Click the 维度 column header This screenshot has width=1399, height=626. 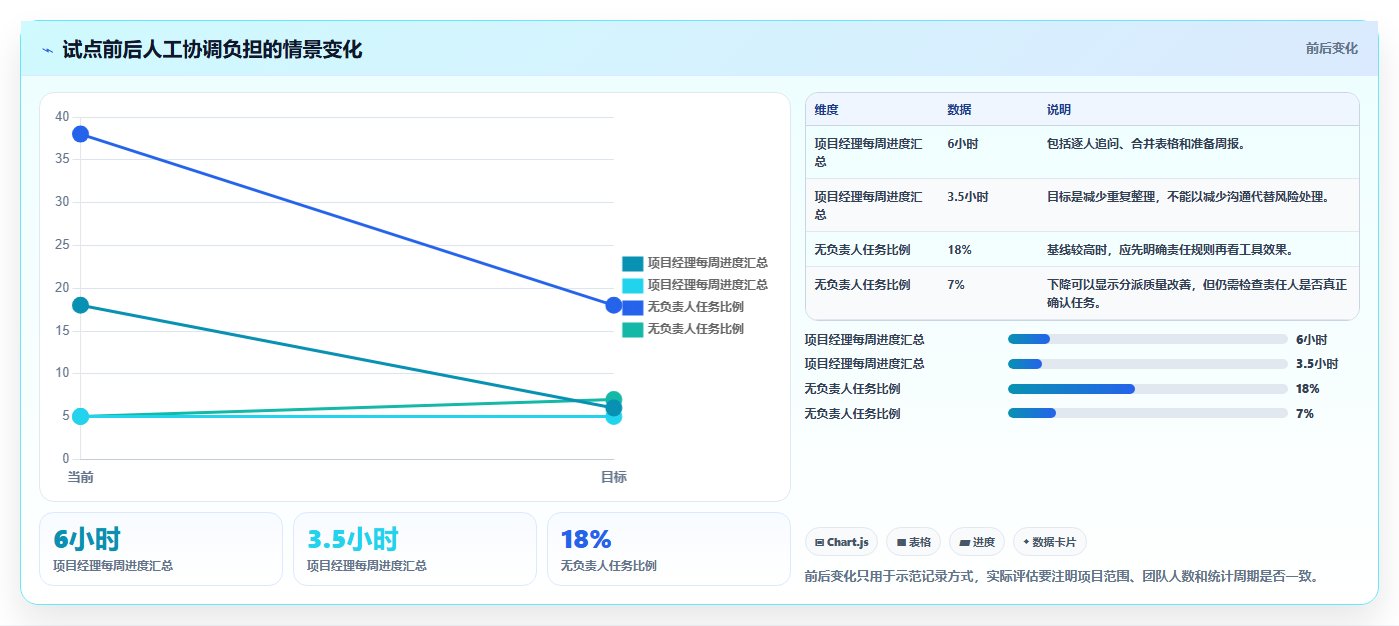(826, 110)
